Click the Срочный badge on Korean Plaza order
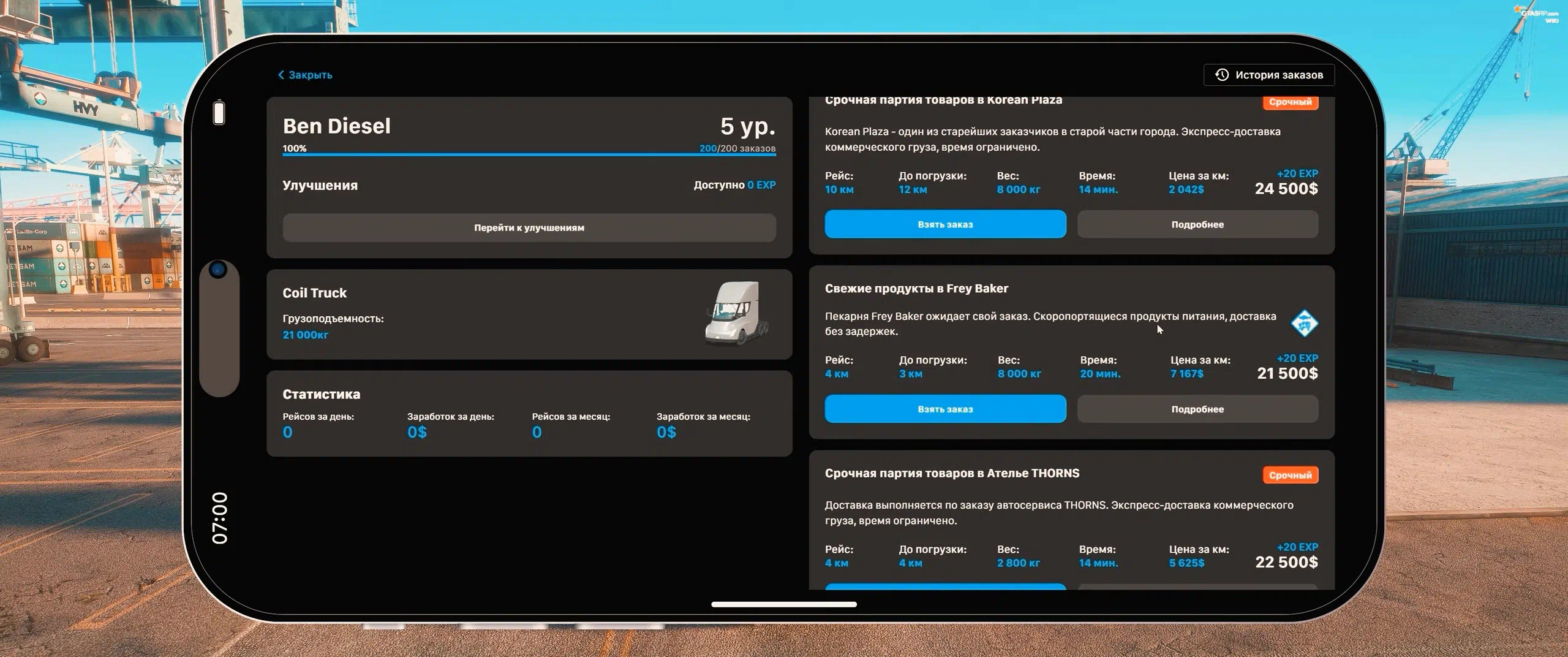 (1290, 102)
